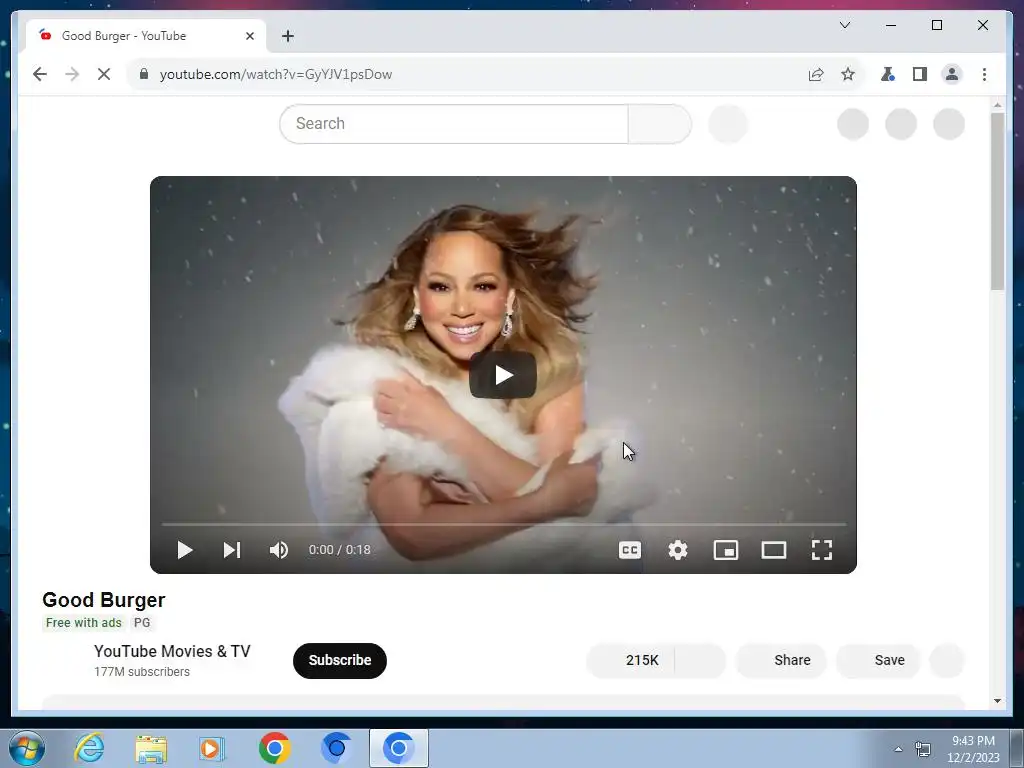Bookmark this tab with the star icon

pos(848,74)
